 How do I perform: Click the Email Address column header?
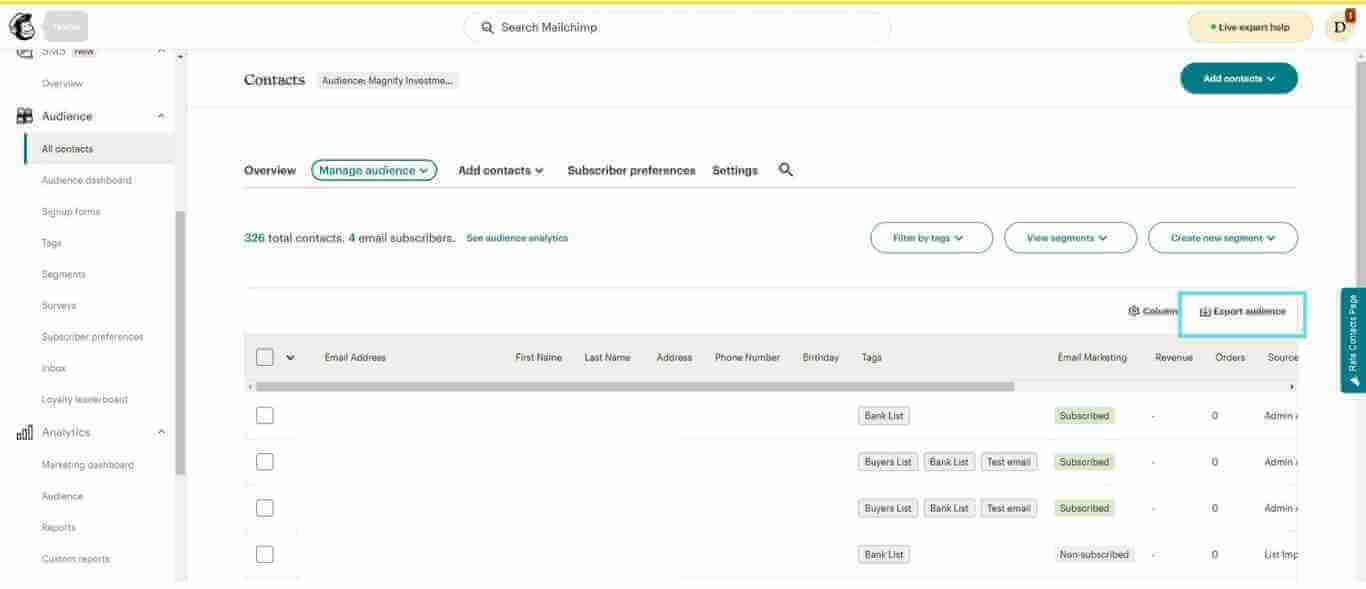click(355, 357)
